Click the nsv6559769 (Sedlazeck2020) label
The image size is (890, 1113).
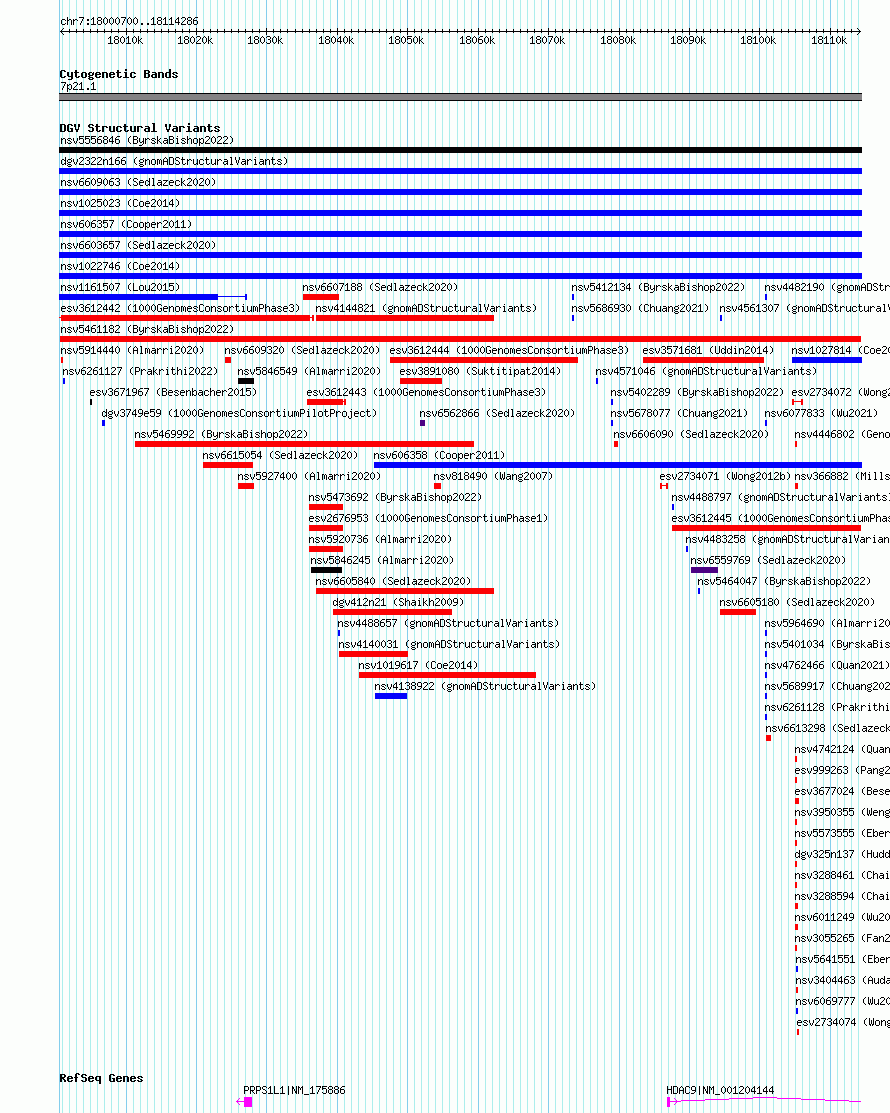769,561
